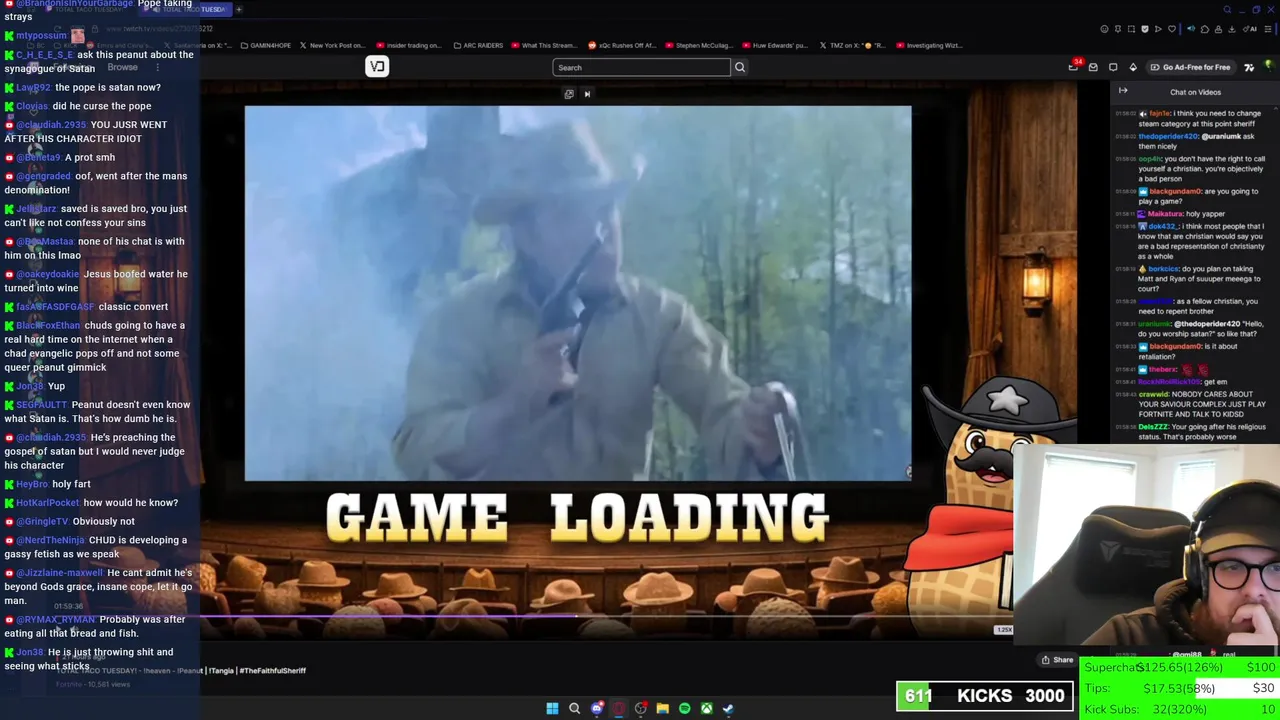
Task: Open File Explorer from the taskbar
Action: click(x=662, y=708)
